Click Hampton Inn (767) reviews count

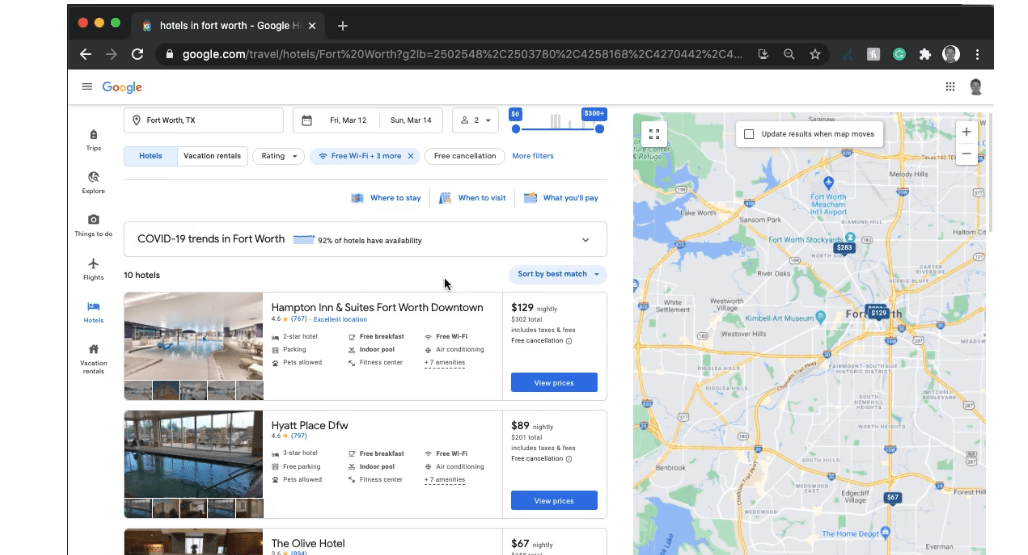pyautogui.click(x=299, y=319)
